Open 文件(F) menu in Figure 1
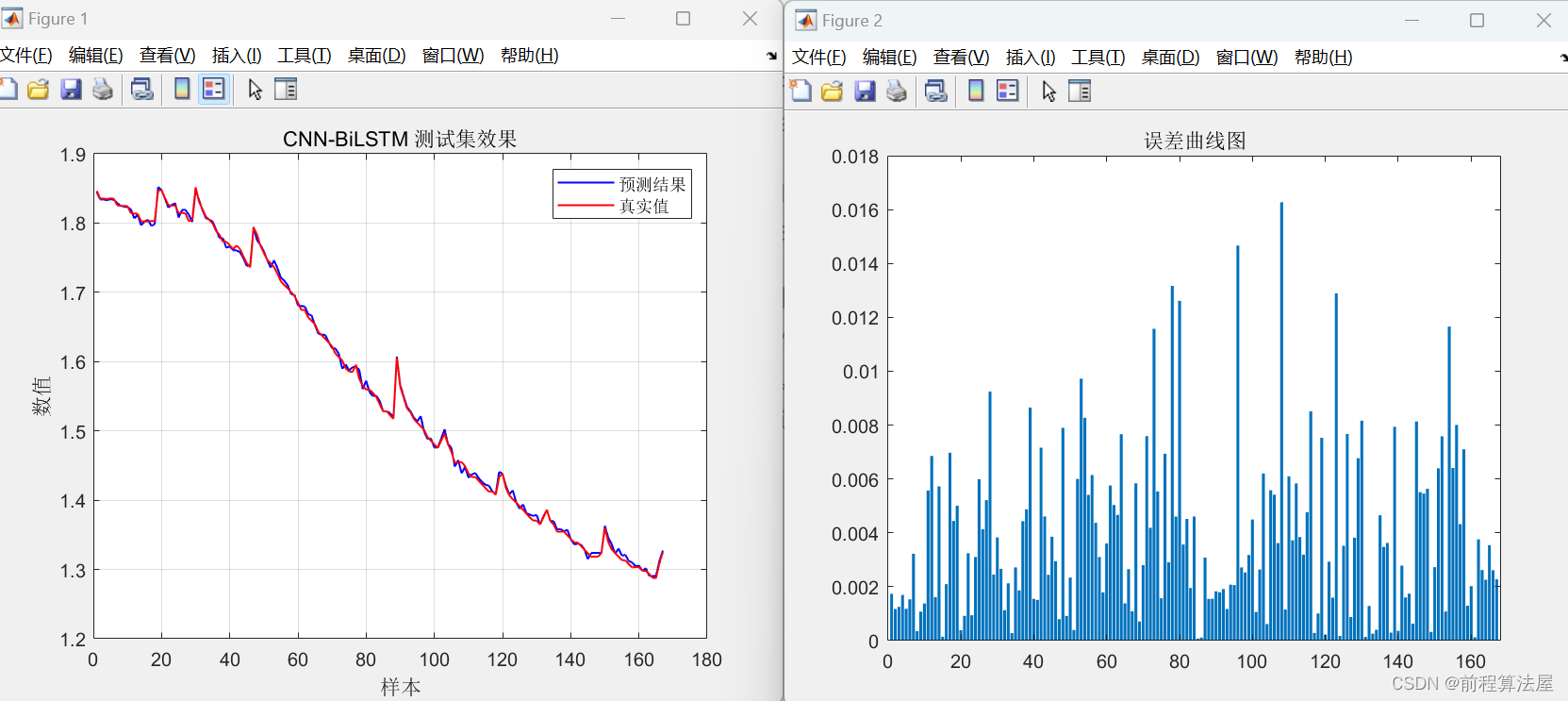This screenshot has height=701, width=1568. (x=25, y=56)
